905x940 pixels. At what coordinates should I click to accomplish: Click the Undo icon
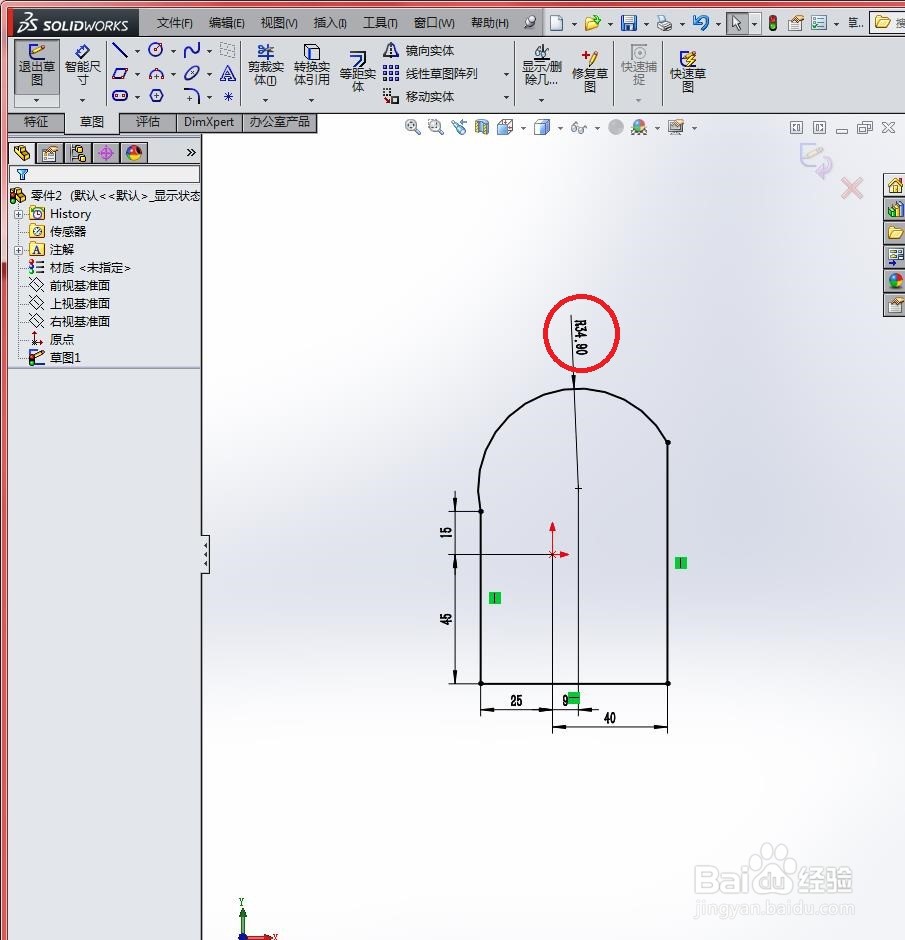700,23
